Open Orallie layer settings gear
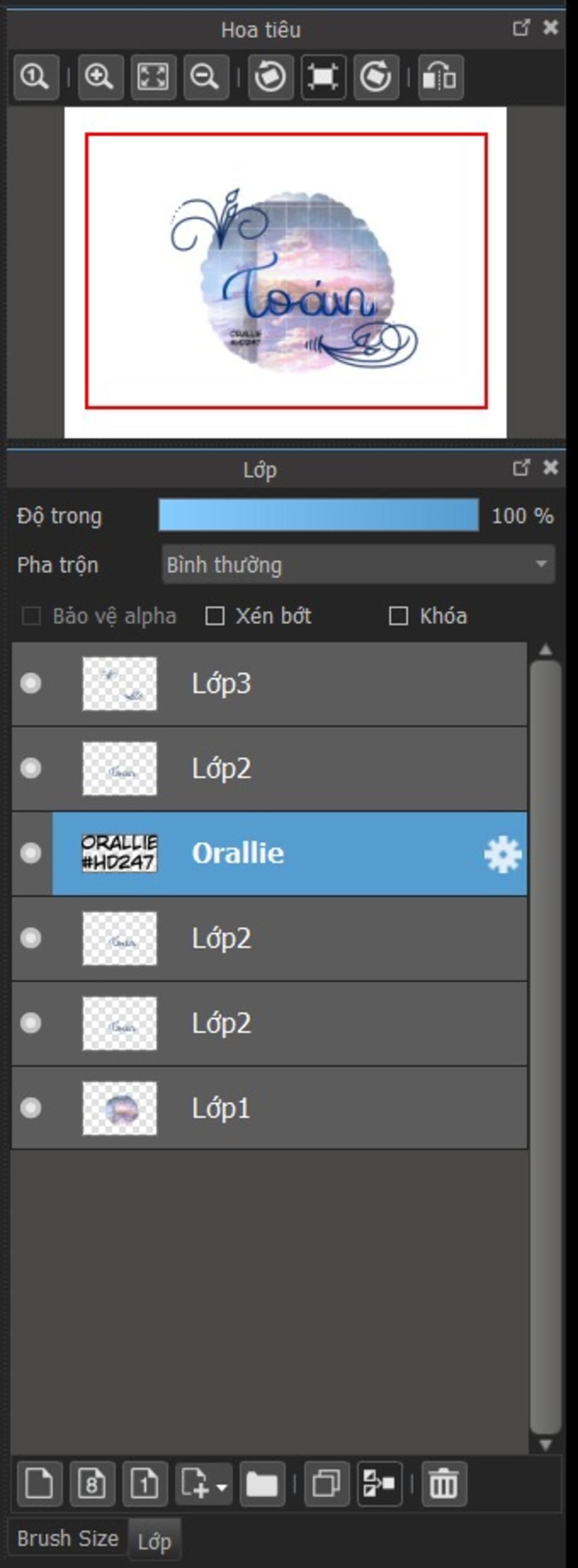This screenshot has height=1568, width=578. pos(502,853)
